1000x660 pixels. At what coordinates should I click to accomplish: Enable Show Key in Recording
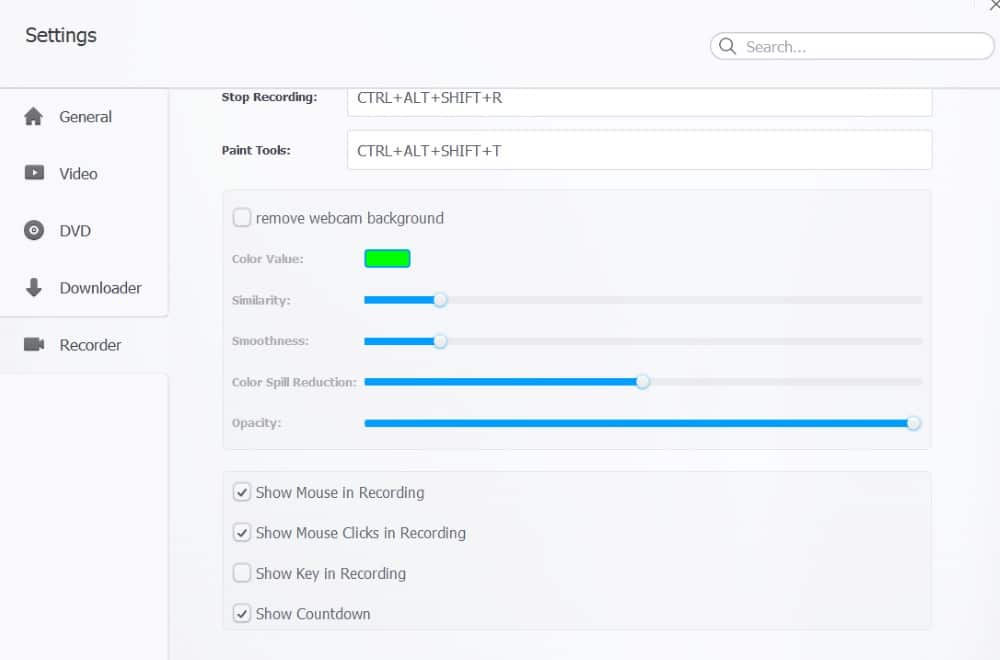pos(242,573)
